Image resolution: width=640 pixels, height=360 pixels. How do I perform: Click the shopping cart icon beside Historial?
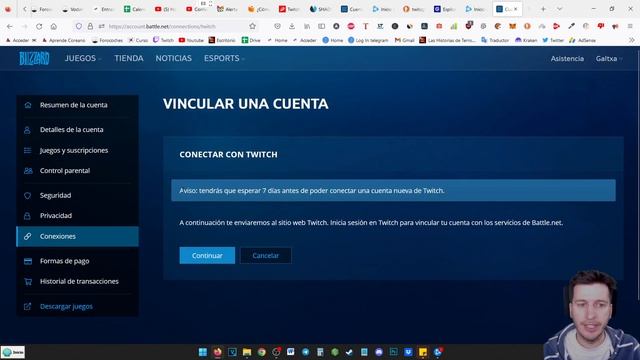pyautogui.click(x=28, y=282)
